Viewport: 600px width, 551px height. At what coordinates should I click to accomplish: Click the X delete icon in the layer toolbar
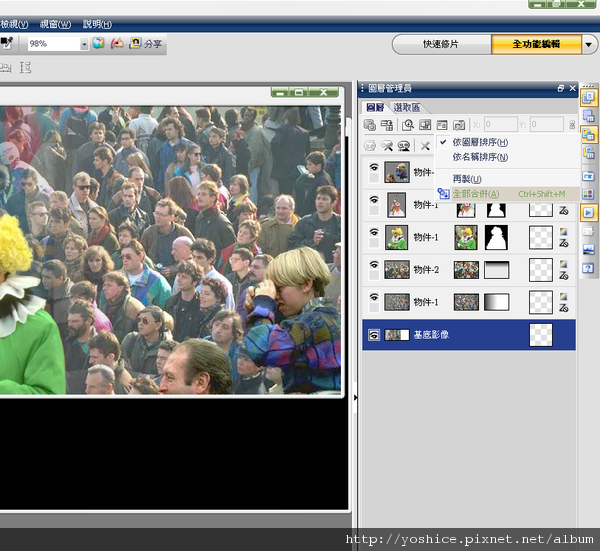(x=425, y=146)
